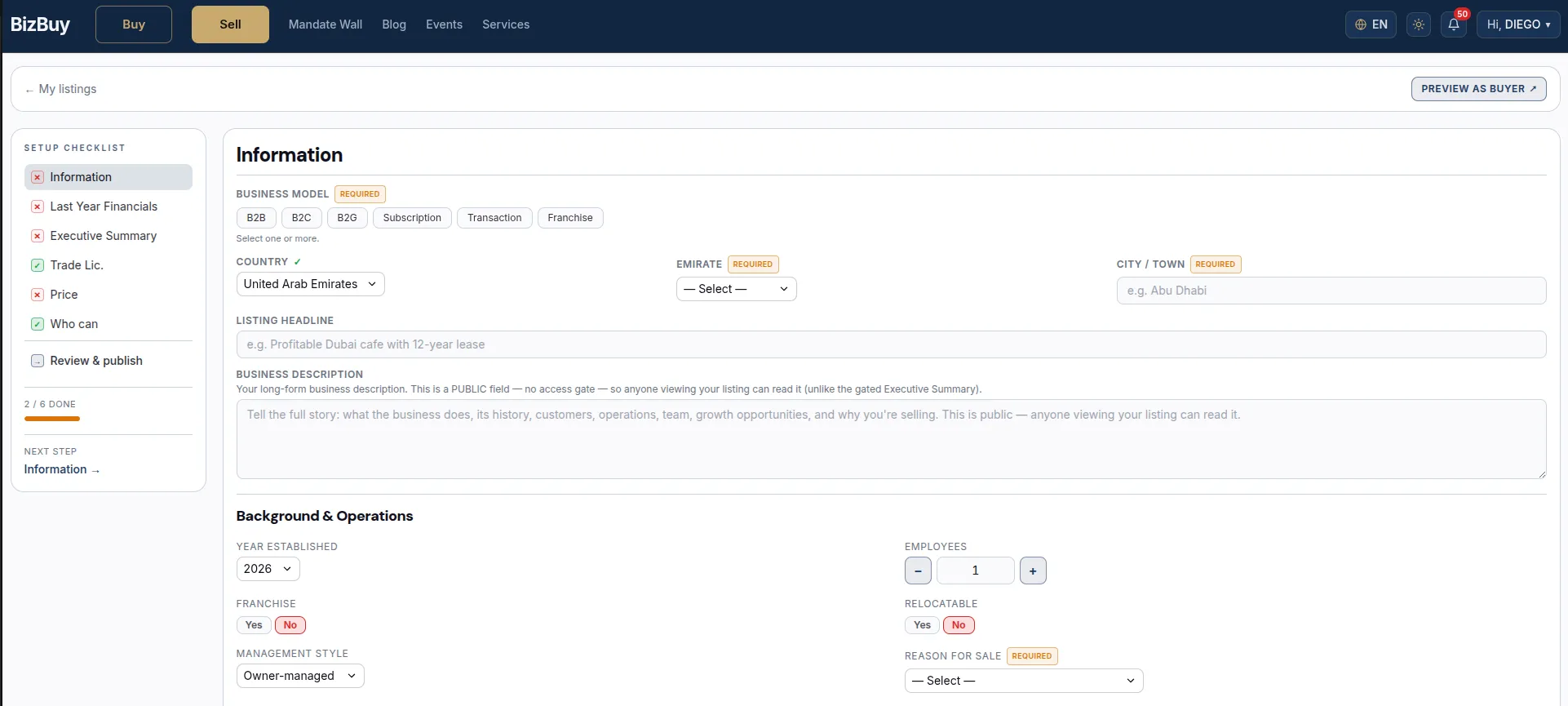Open the Country dropdown
The height and width of the screenshot is (706, 1568).
[310, 284]
